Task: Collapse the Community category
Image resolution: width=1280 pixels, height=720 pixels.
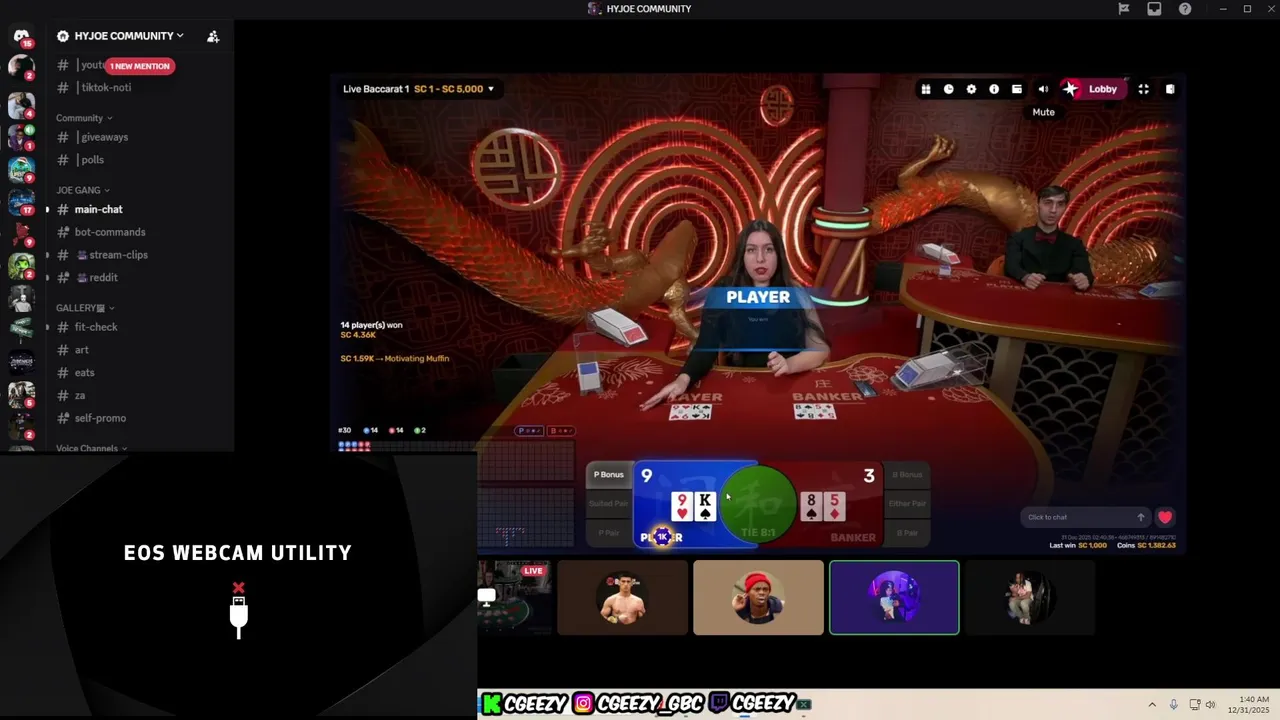Action: tap(84, 118)
